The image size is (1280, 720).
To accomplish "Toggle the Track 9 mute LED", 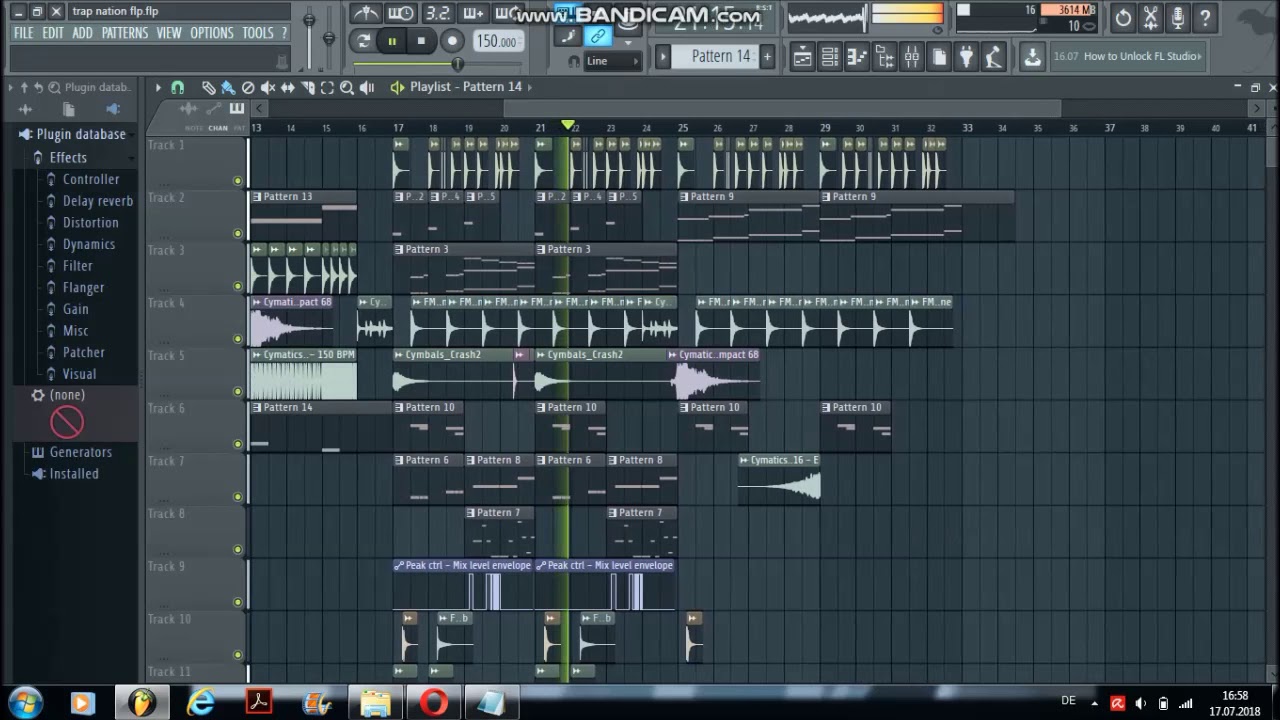I will point(237,602).
